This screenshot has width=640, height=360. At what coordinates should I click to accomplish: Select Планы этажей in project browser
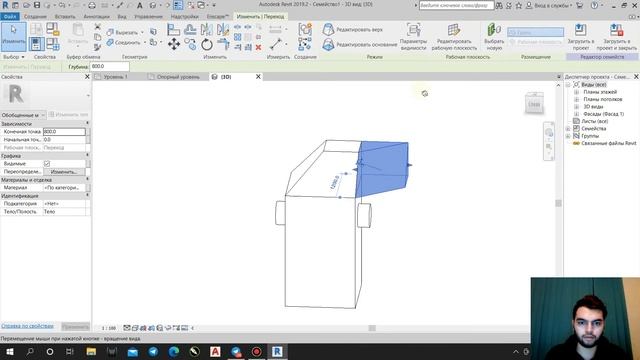[600, 92]
